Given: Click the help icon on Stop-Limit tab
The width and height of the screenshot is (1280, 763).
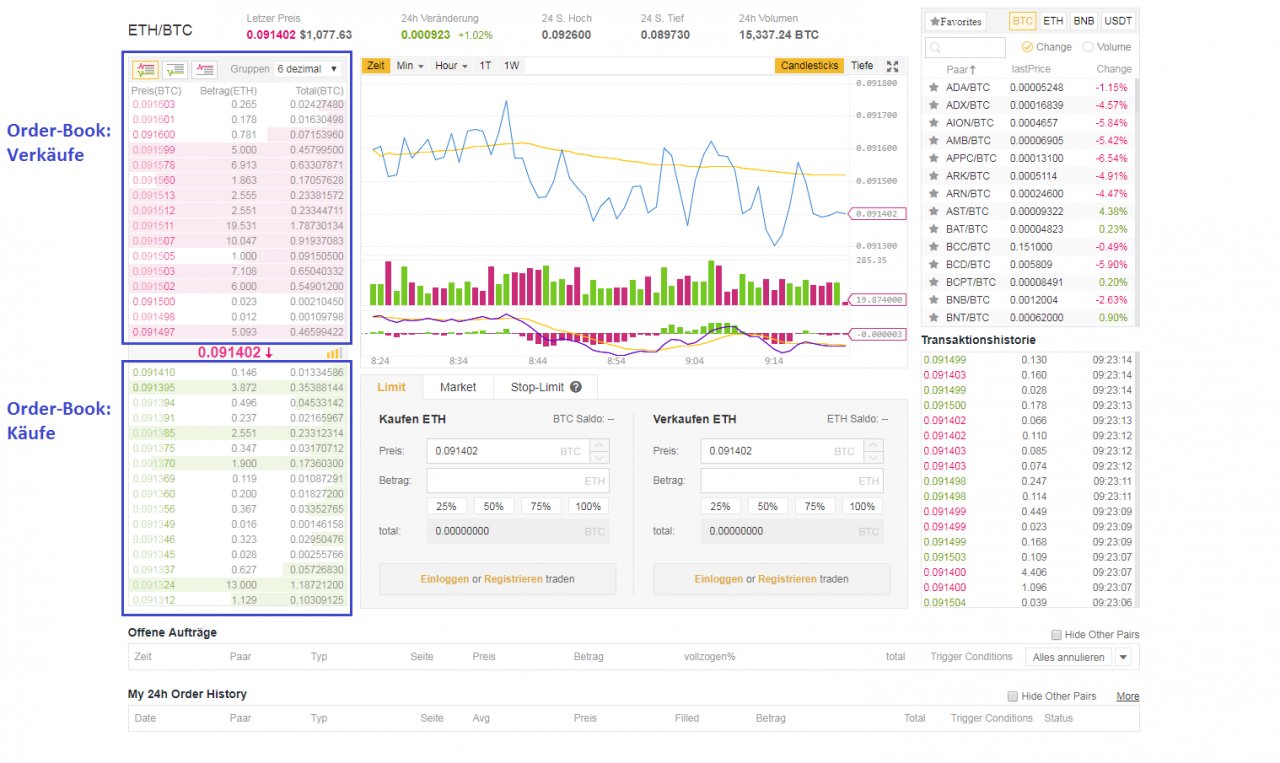Looking at the screenshot, I should coord(576,387).
